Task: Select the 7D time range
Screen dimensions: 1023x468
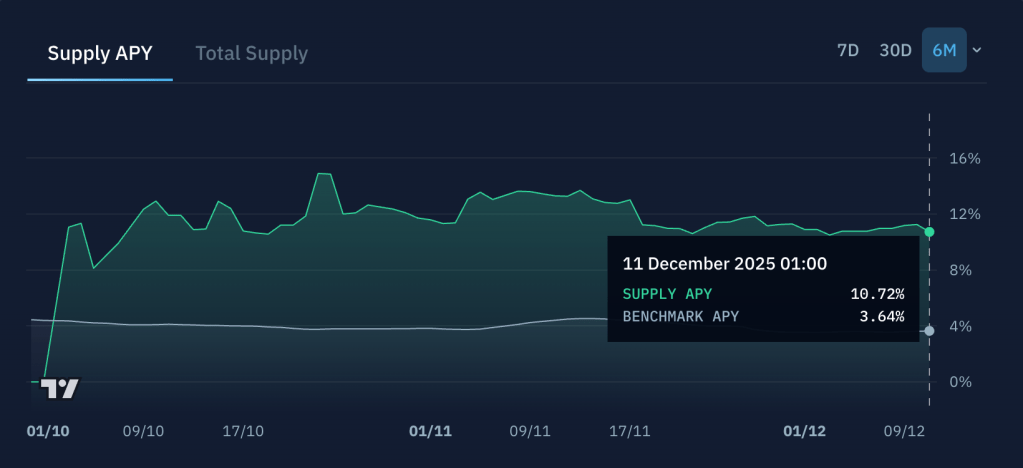Action: pos(847,50)
